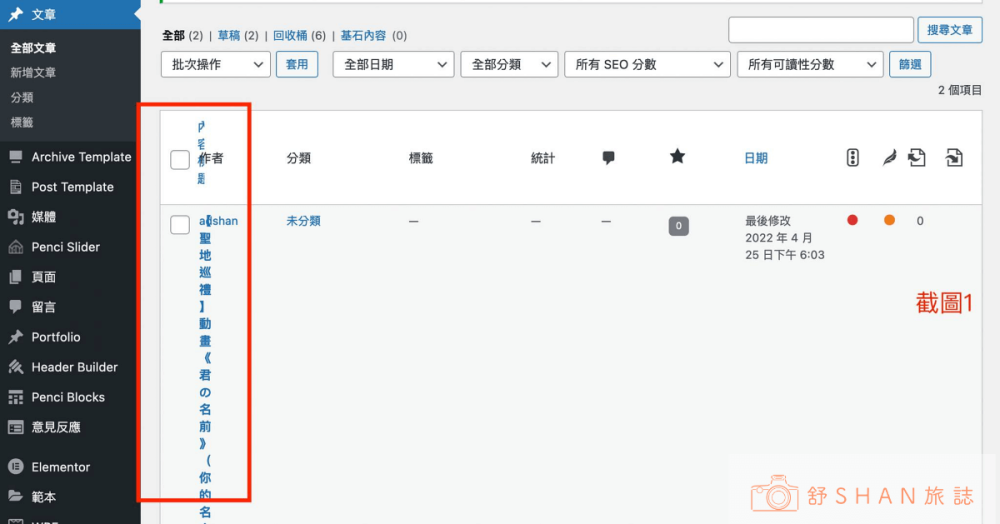Click the Penci Slider icon
The height and width of the screenshot is (524, 1000).
pos(16,247)
